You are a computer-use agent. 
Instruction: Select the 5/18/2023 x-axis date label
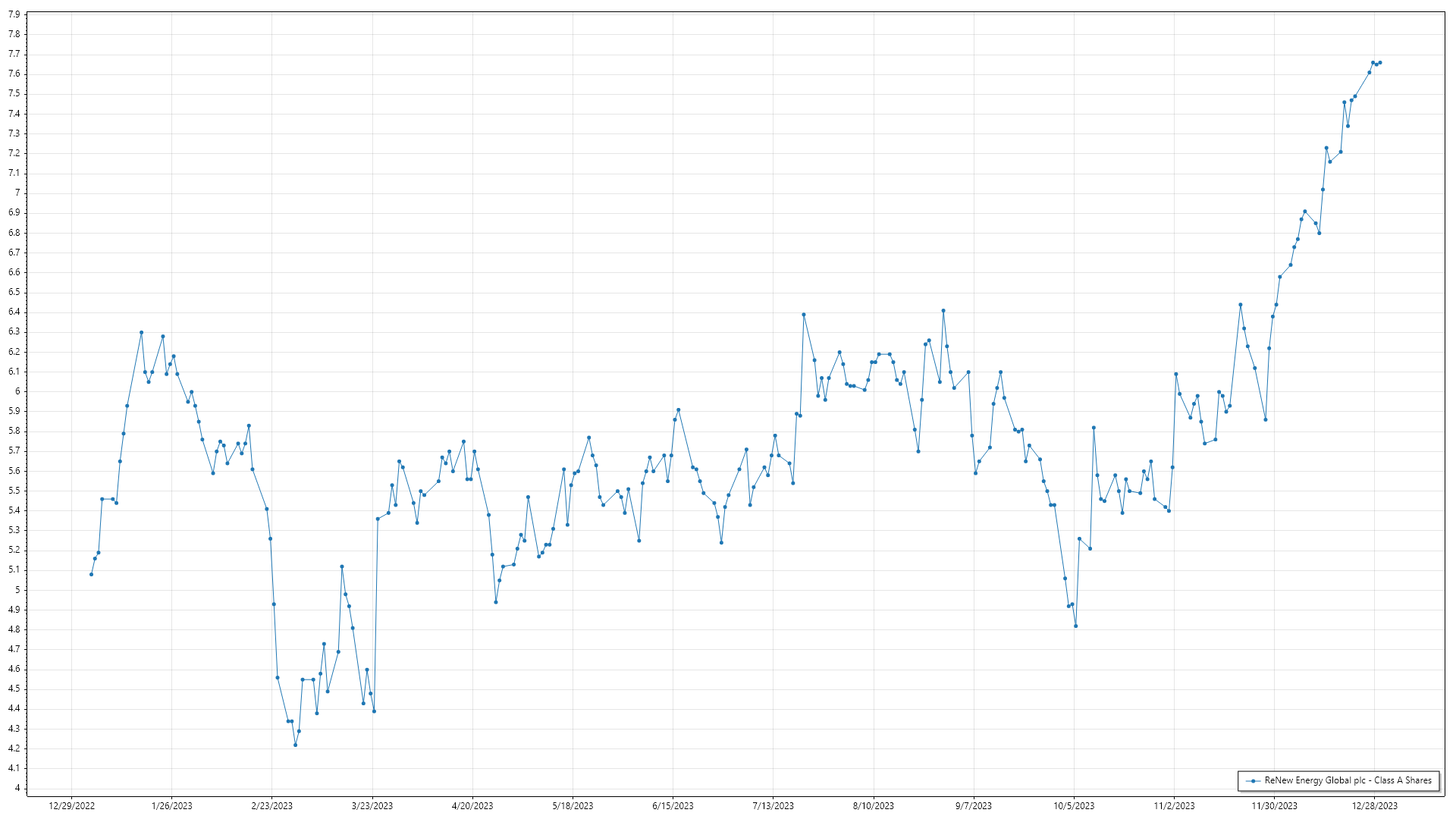(x=573, y=805)
